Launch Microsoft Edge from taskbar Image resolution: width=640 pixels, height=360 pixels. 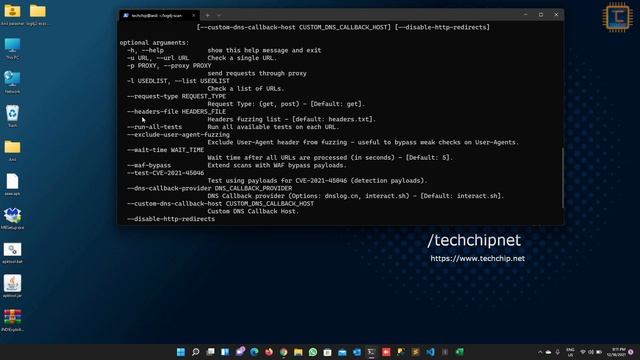click(254, 352)
